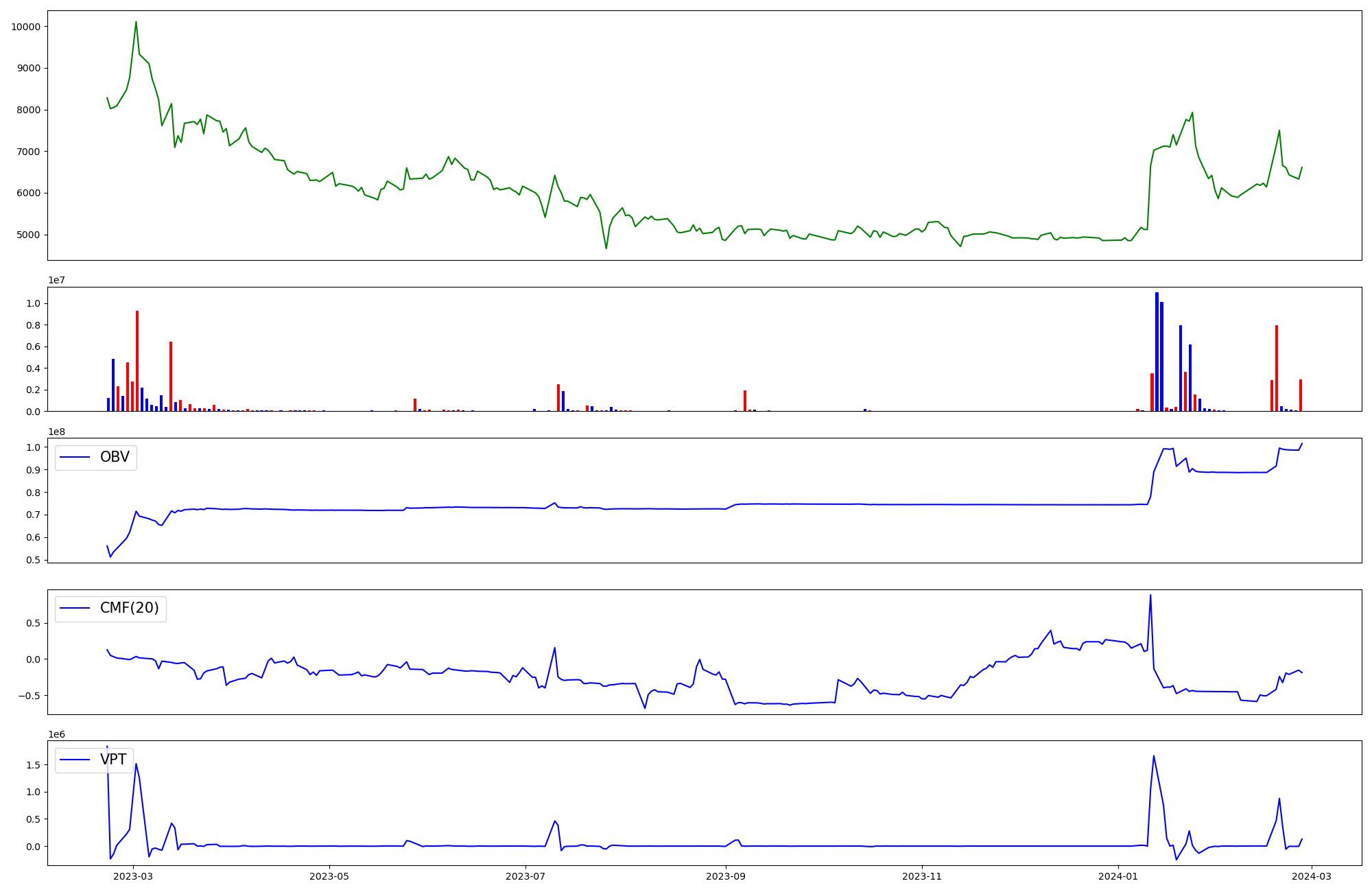Click the 1e8 scale label above OBV chart
Viewport: 1372px width, 892px height.
[x=56, y=432]
